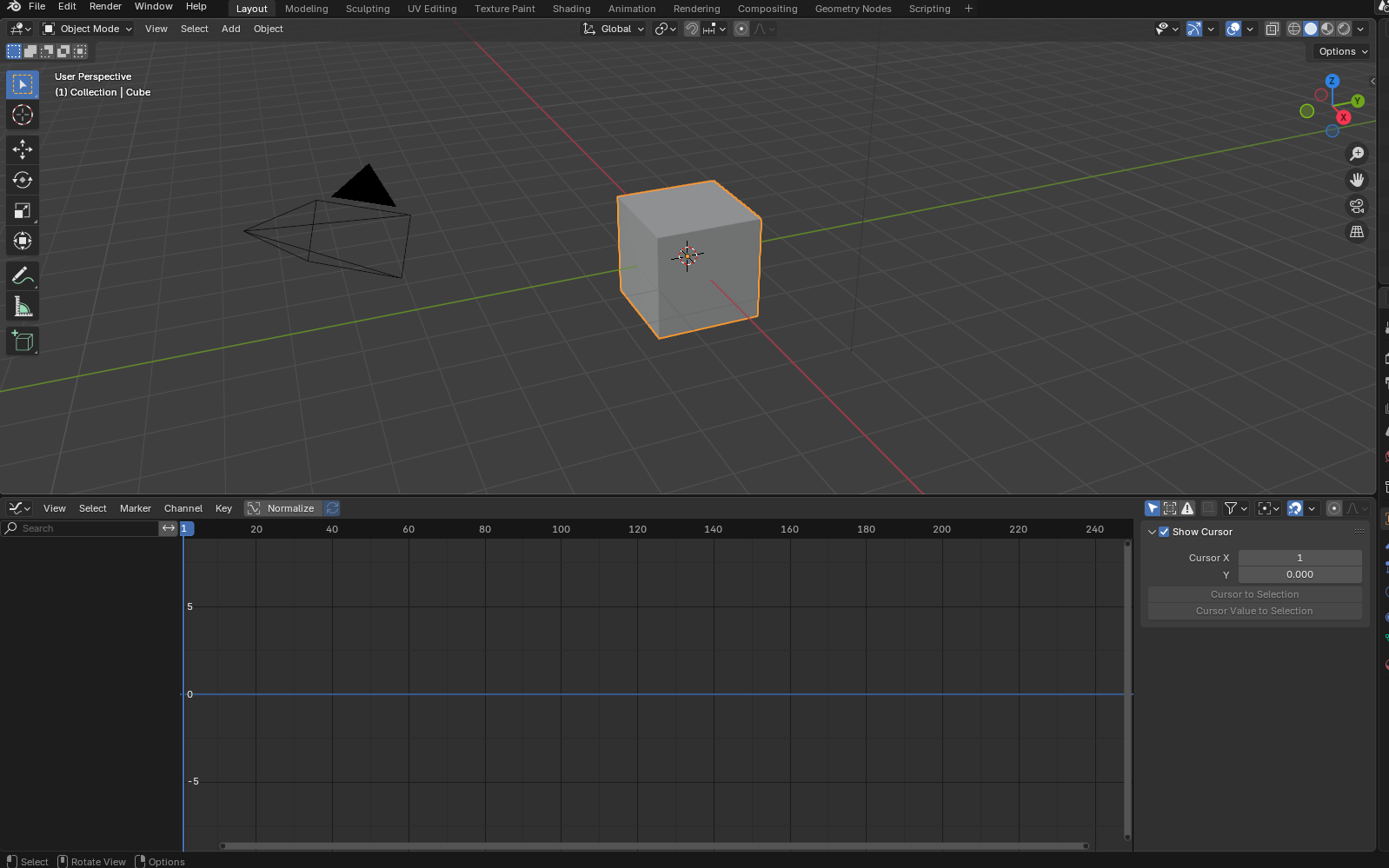Screen dimensions: 1389x868
Task: Toggle Only Show Errors warning icon
Action: click(1187, 508)
